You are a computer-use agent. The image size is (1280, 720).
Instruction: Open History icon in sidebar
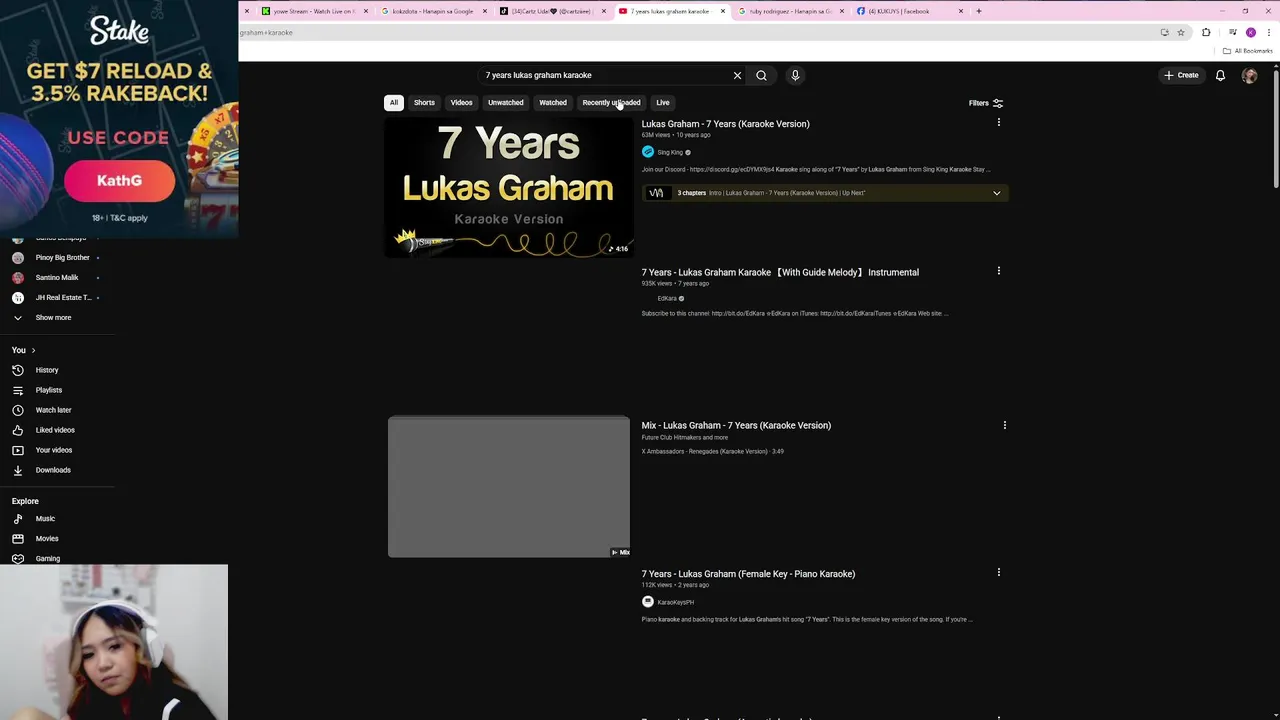click(x=18, y=370)
